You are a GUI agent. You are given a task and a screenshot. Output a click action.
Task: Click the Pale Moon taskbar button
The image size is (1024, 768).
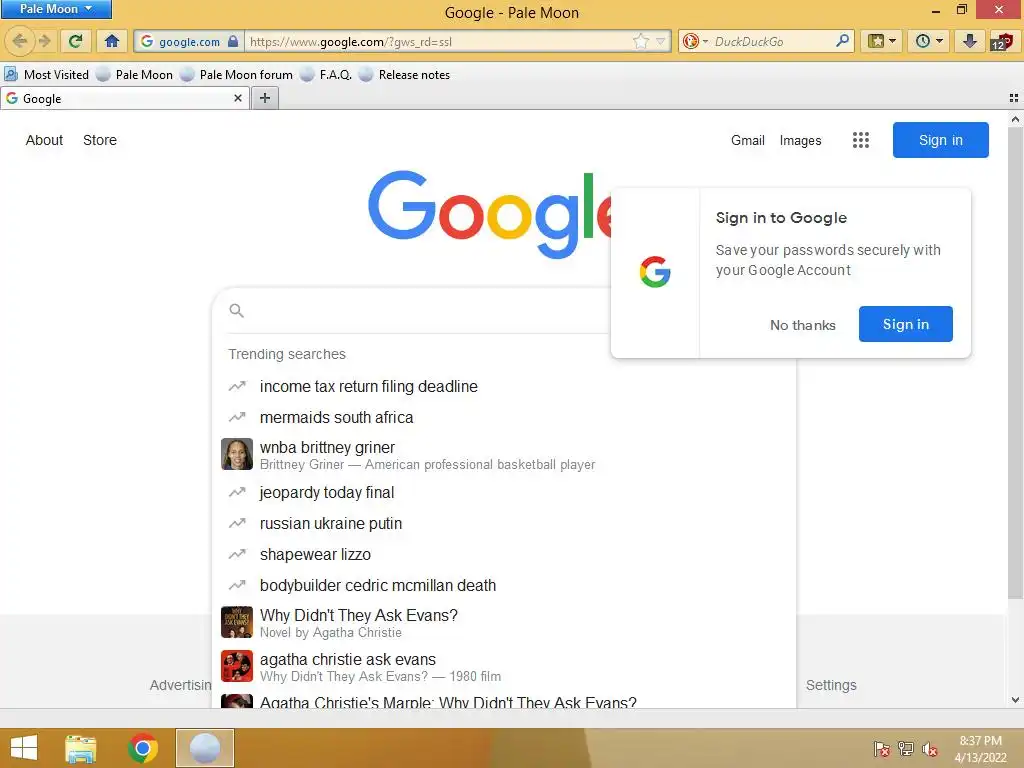[204, 748]
